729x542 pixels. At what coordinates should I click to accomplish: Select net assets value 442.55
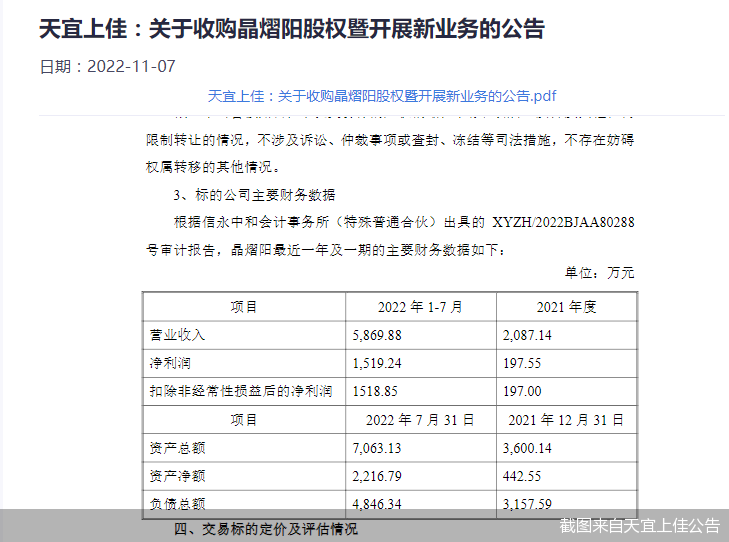tap(522, 476)
